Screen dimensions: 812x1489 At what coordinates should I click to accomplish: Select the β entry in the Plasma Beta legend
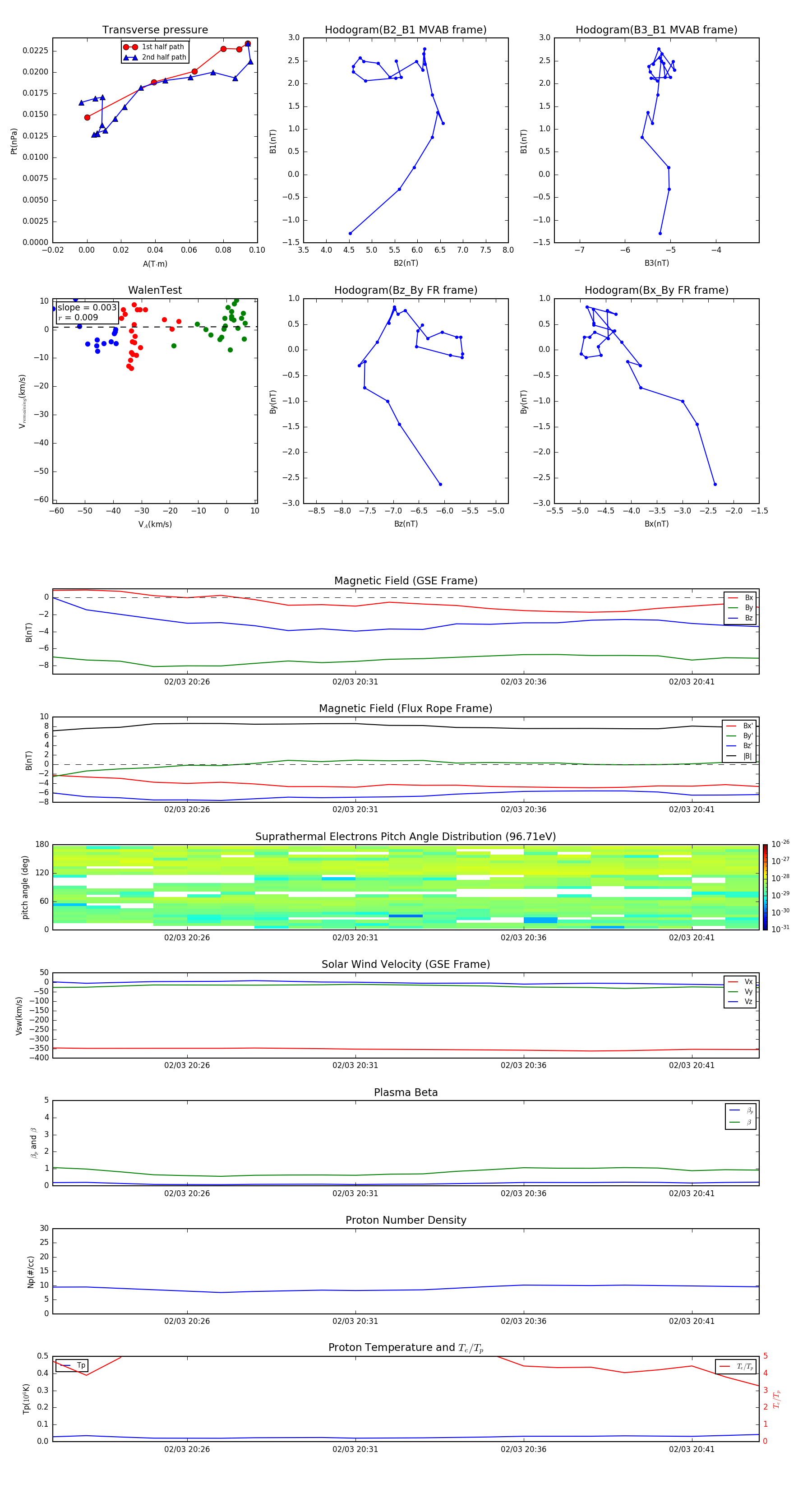741,1122
